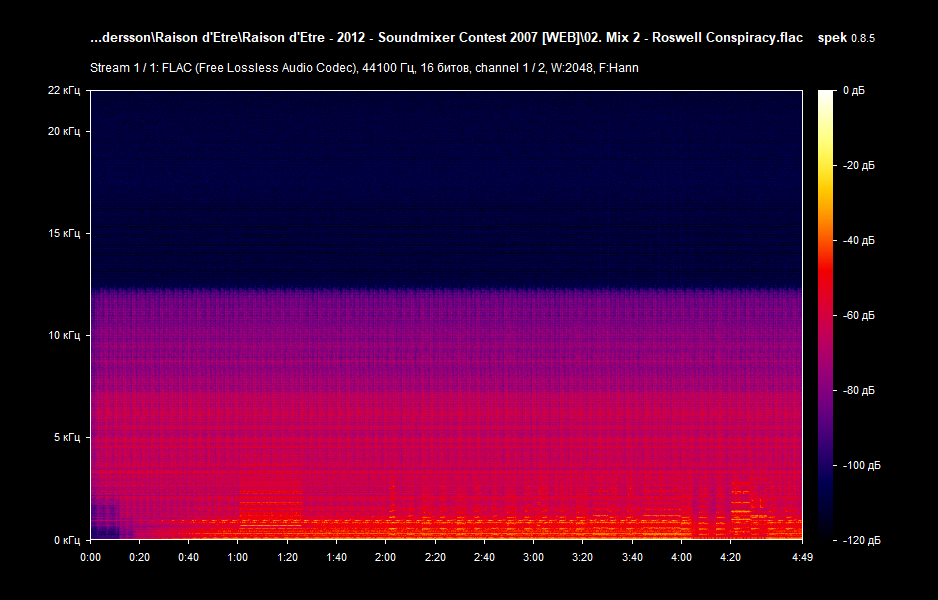Click the 0 дБ color scale label

click(854, 90)
